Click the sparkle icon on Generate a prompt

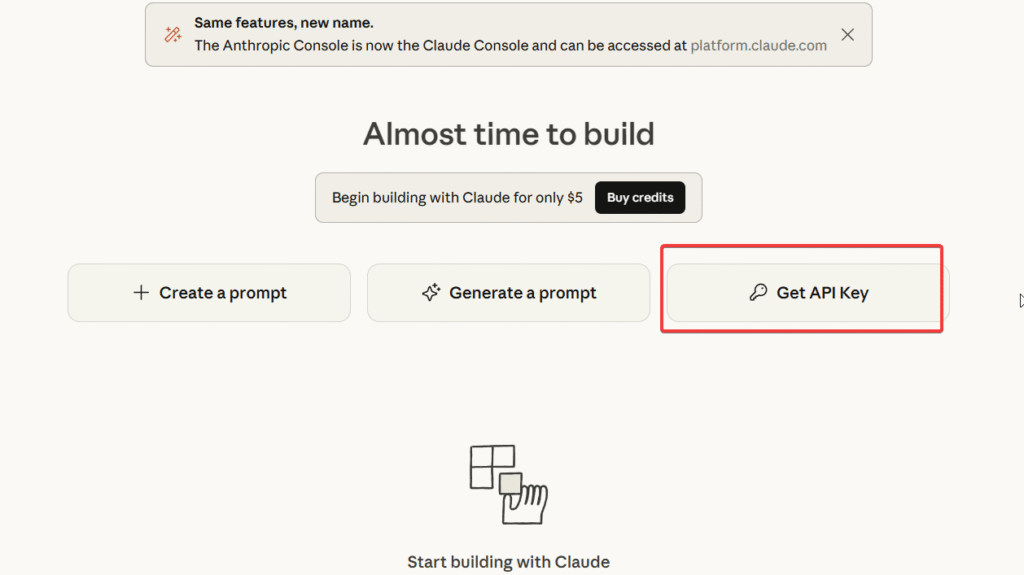coord(431,293)
